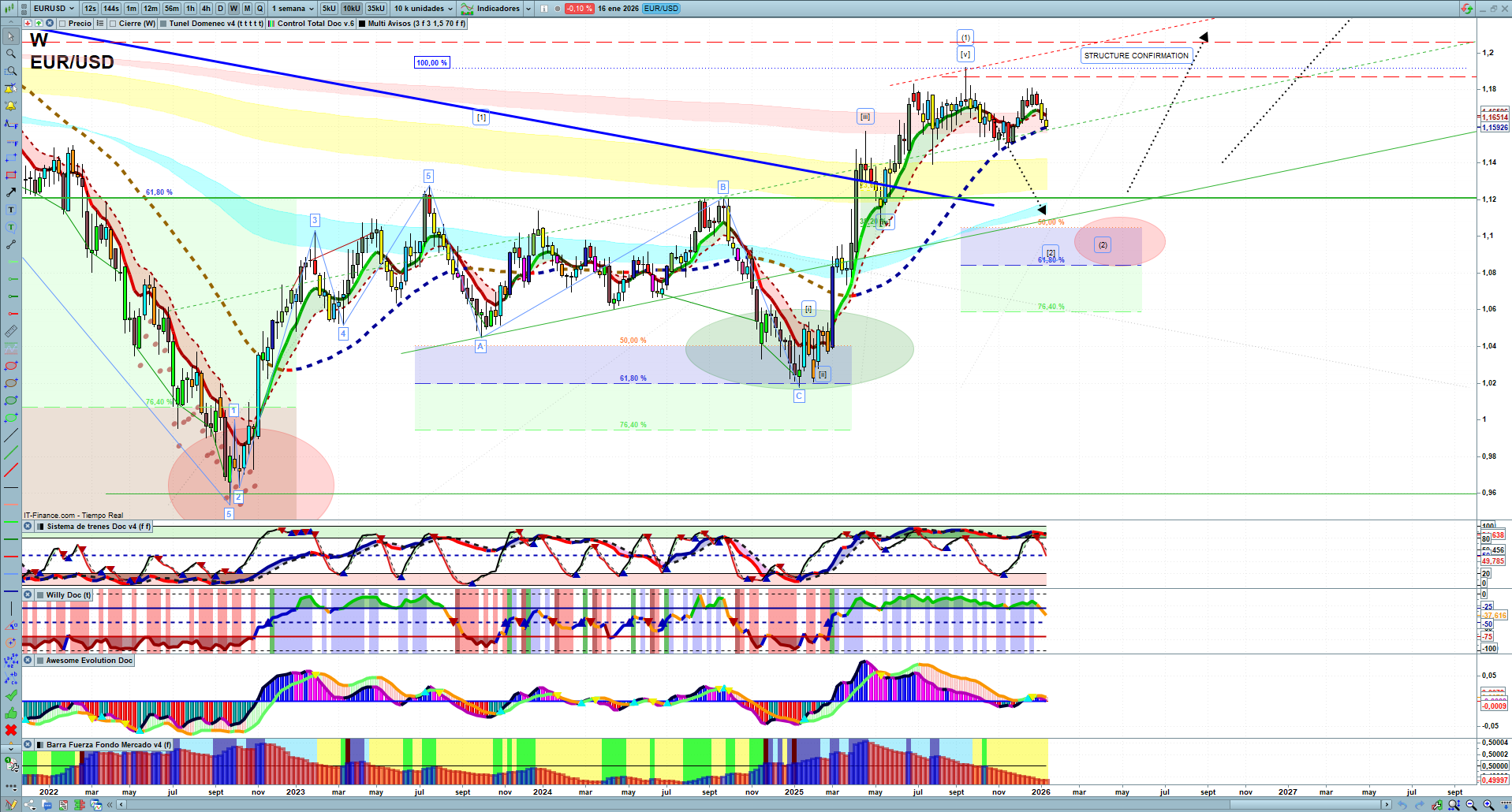1512x812 pixels.
Task: Open the EURUSD symbol dropdown
Action: [54, 9]
